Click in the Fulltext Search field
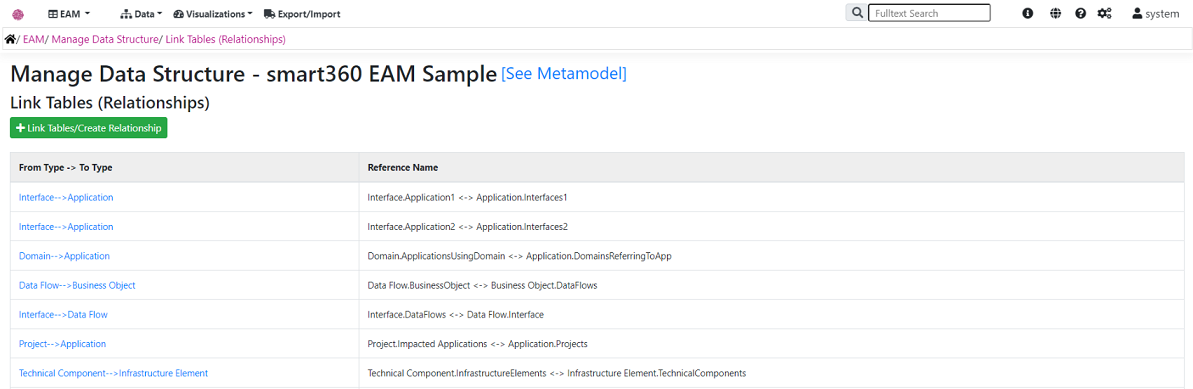Image resolution: width=1193 pixels, height=389 pixels. click(929, 13)
